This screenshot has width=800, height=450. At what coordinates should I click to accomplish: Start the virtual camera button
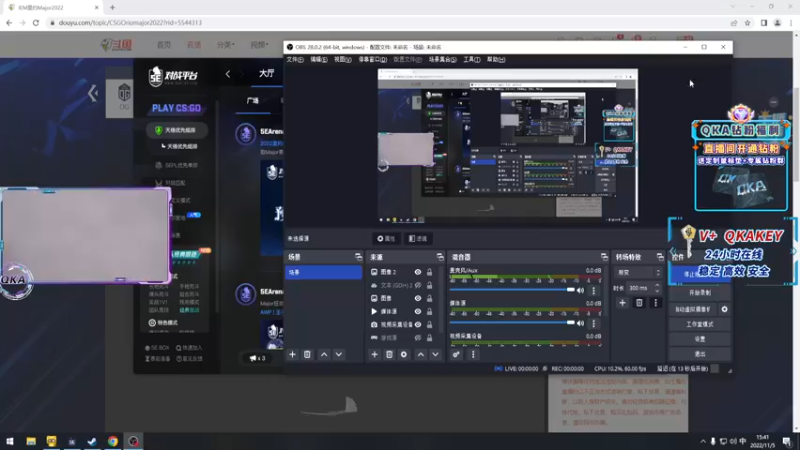[694, 309]
